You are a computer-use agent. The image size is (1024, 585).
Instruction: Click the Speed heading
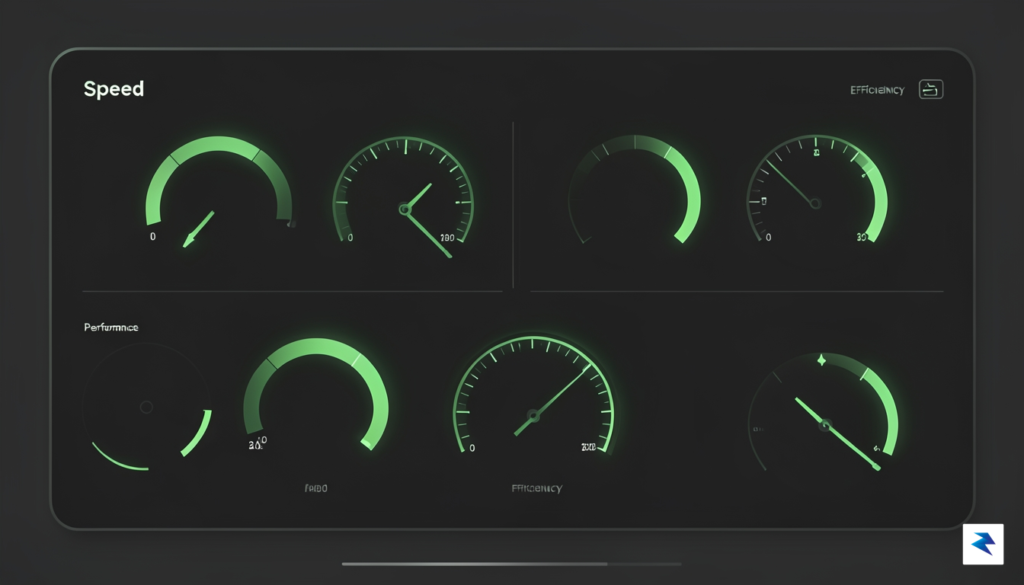click(114, 89)
